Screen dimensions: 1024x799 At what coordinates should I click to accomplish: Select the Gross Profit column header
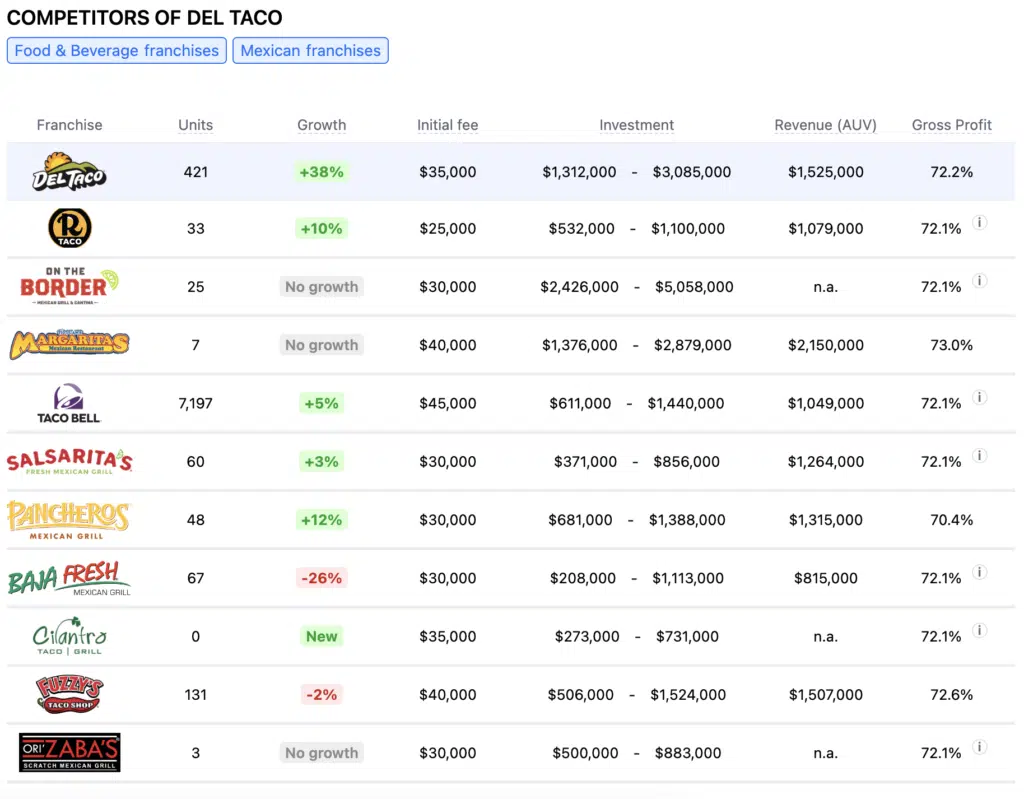951,125
